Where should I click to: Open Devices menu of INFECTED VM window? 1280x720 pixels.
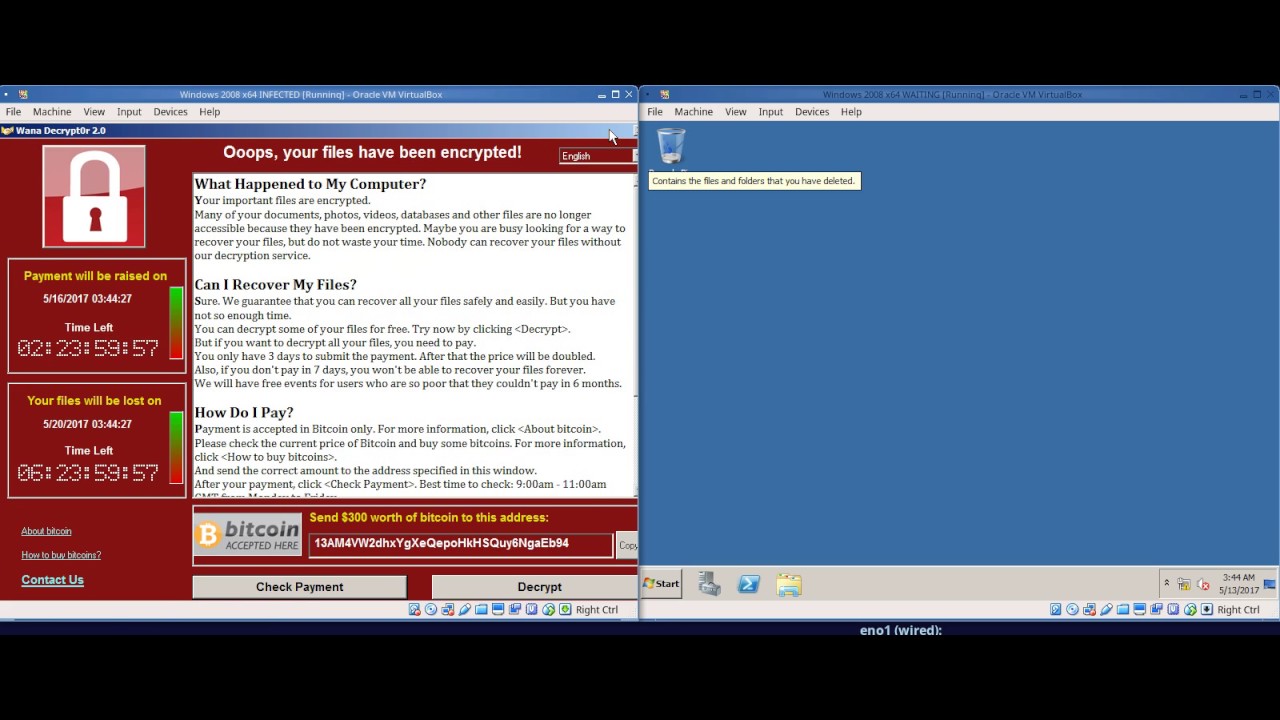(x=170, y=112)
